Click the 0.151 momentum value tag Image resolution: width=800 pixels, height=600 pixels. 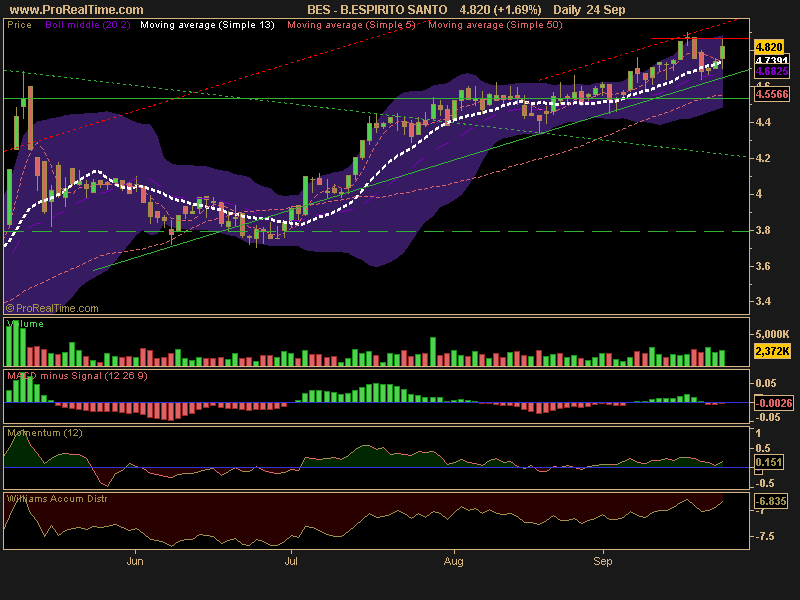[x=768, y=462]
